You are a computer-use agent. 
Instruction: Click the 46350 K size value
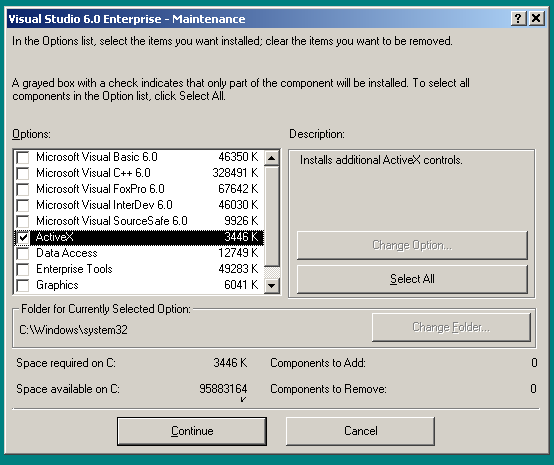click(x=238, y=157)
